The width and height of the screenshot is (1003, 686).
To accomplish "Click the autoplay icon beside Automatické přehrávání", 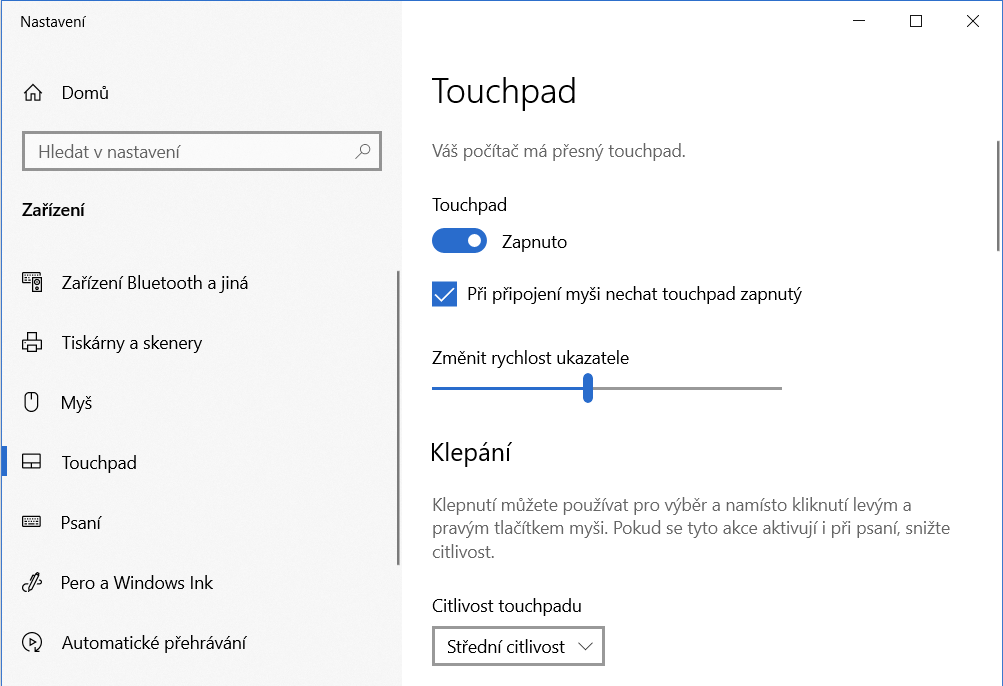I will pyautogui.click(x=32, y=642).
